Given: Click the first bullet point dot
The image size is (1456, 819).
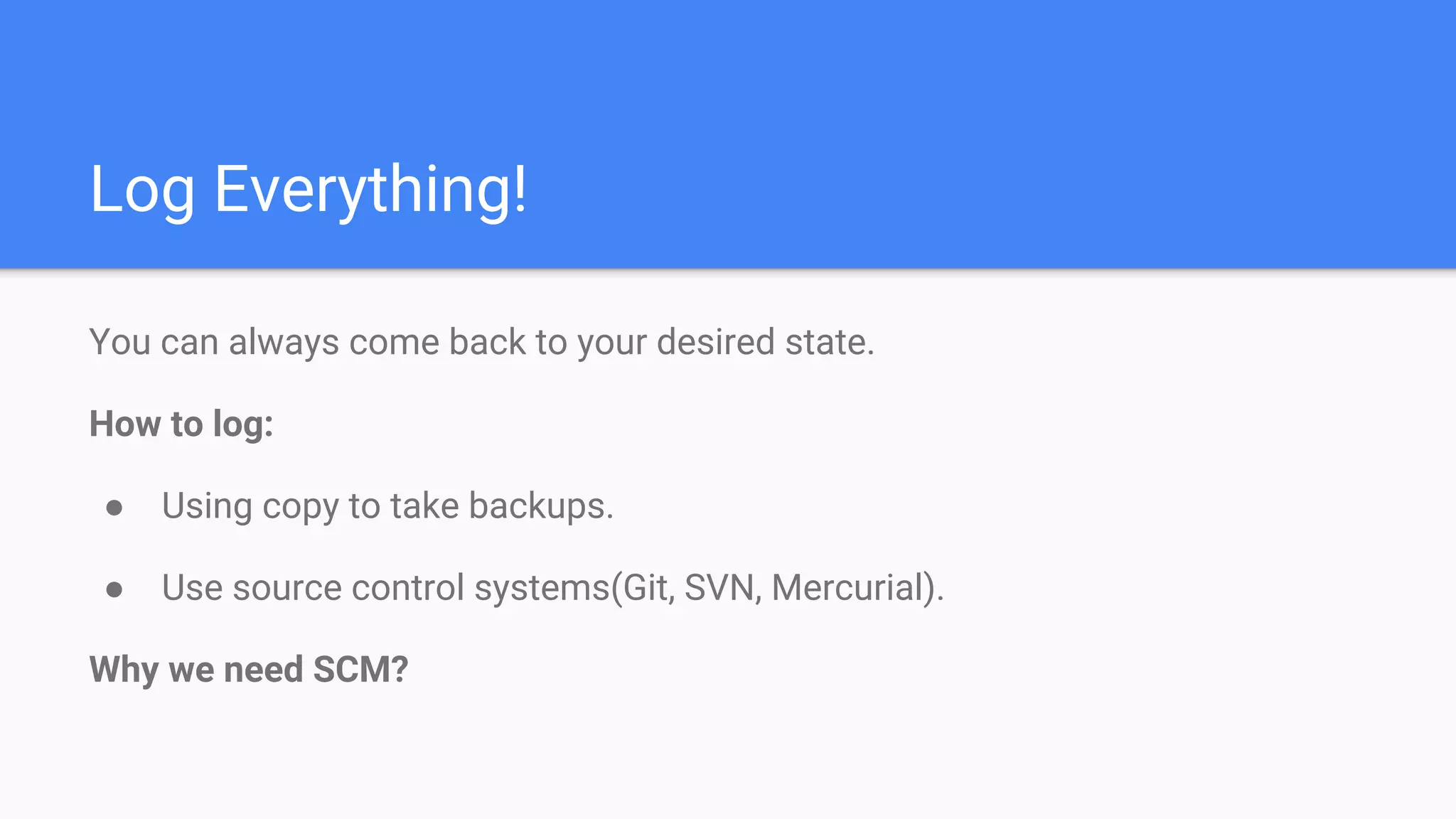Looking at the screenshot, I should (x=114, y=508).
